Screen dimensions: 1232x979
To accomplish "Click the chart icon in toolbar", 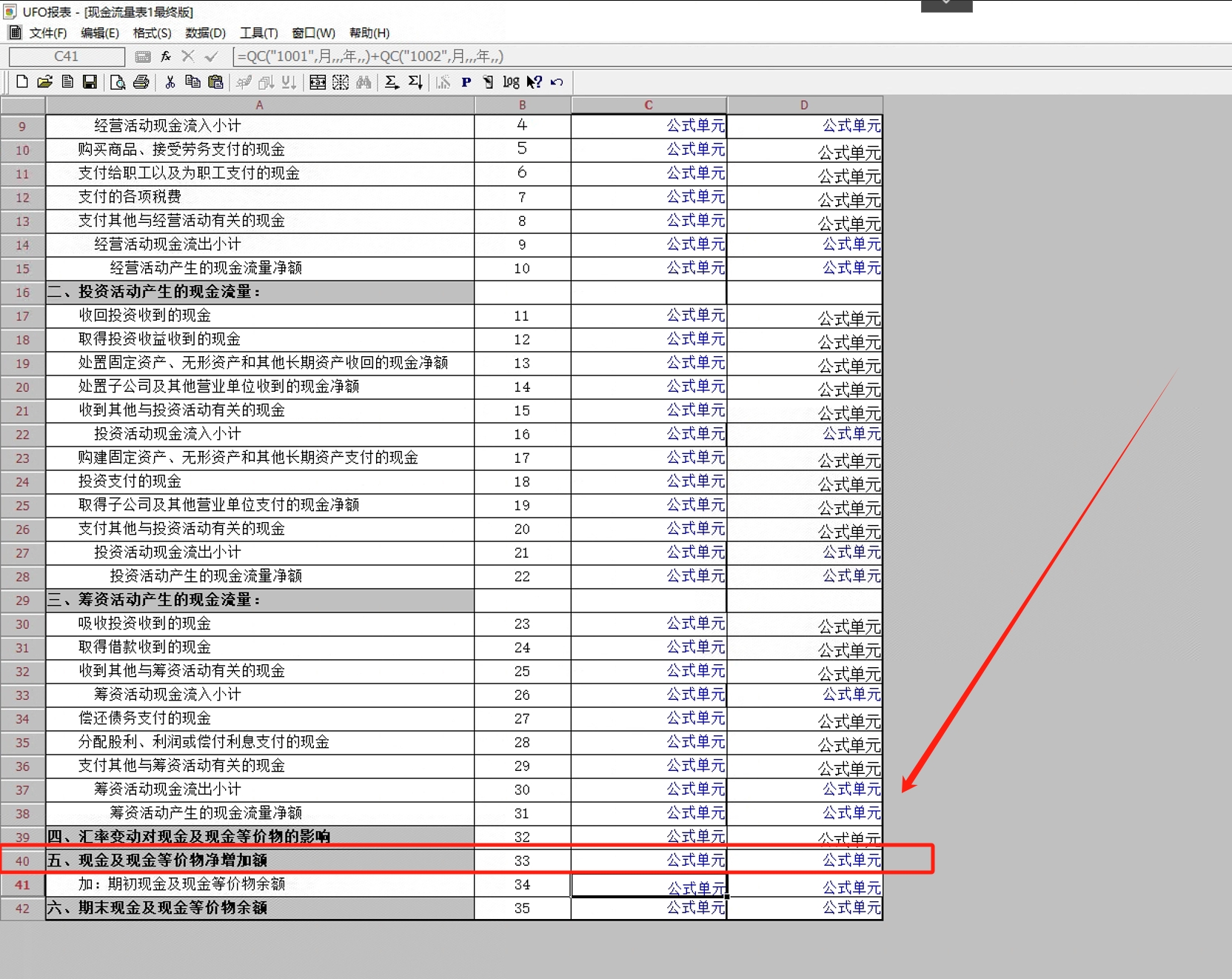I will coord(443,82).
